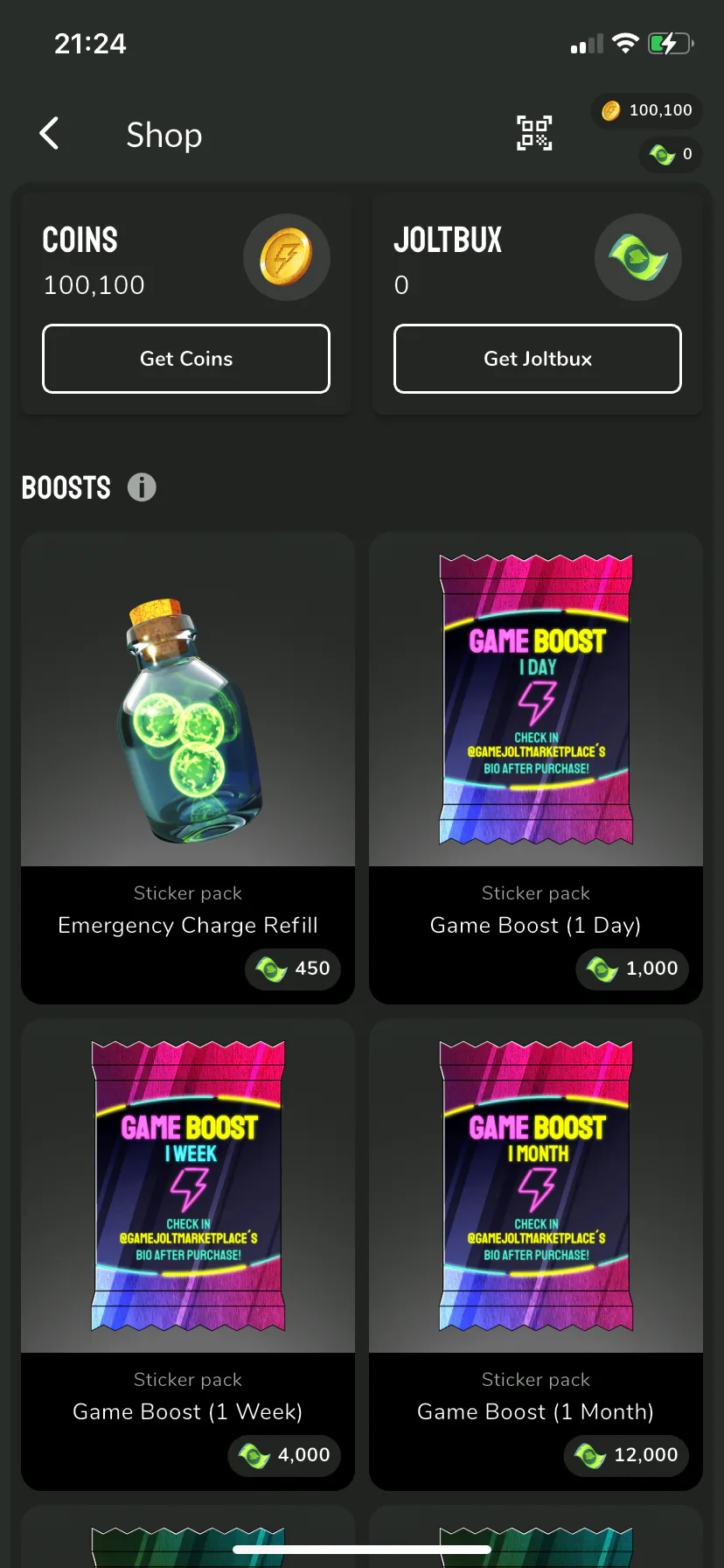Select the Game Boost (1 Week) title
This screenshot has width=724, height=1568.
click(x=188, y=1411)
